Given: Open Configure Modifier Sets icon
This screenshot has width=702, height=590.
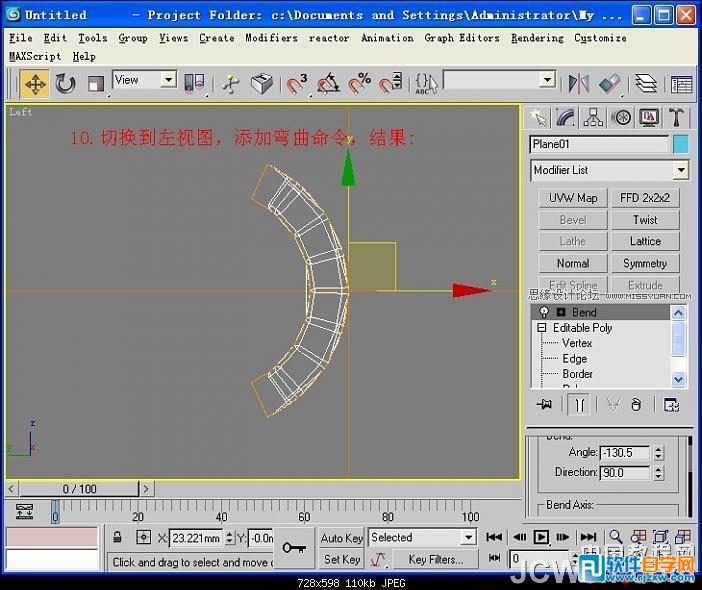Looking at the screenshot, I should pos(671,404).
